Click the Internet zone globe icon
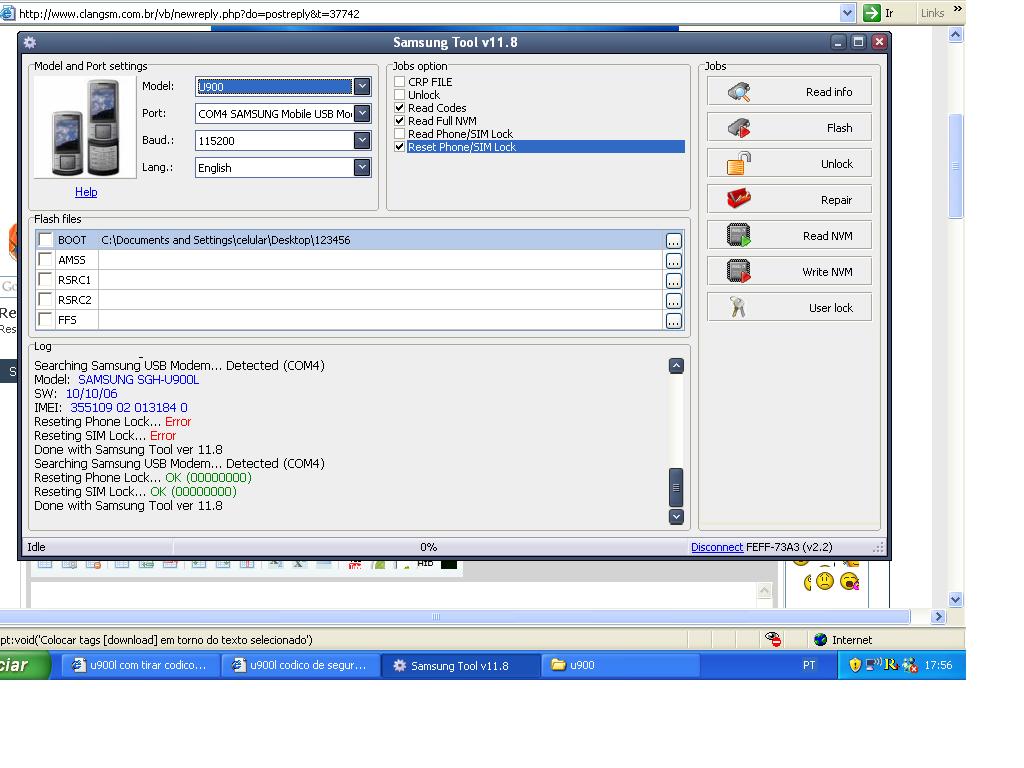This screenshot has height=768, width=1024. click(x=820, y=639)
